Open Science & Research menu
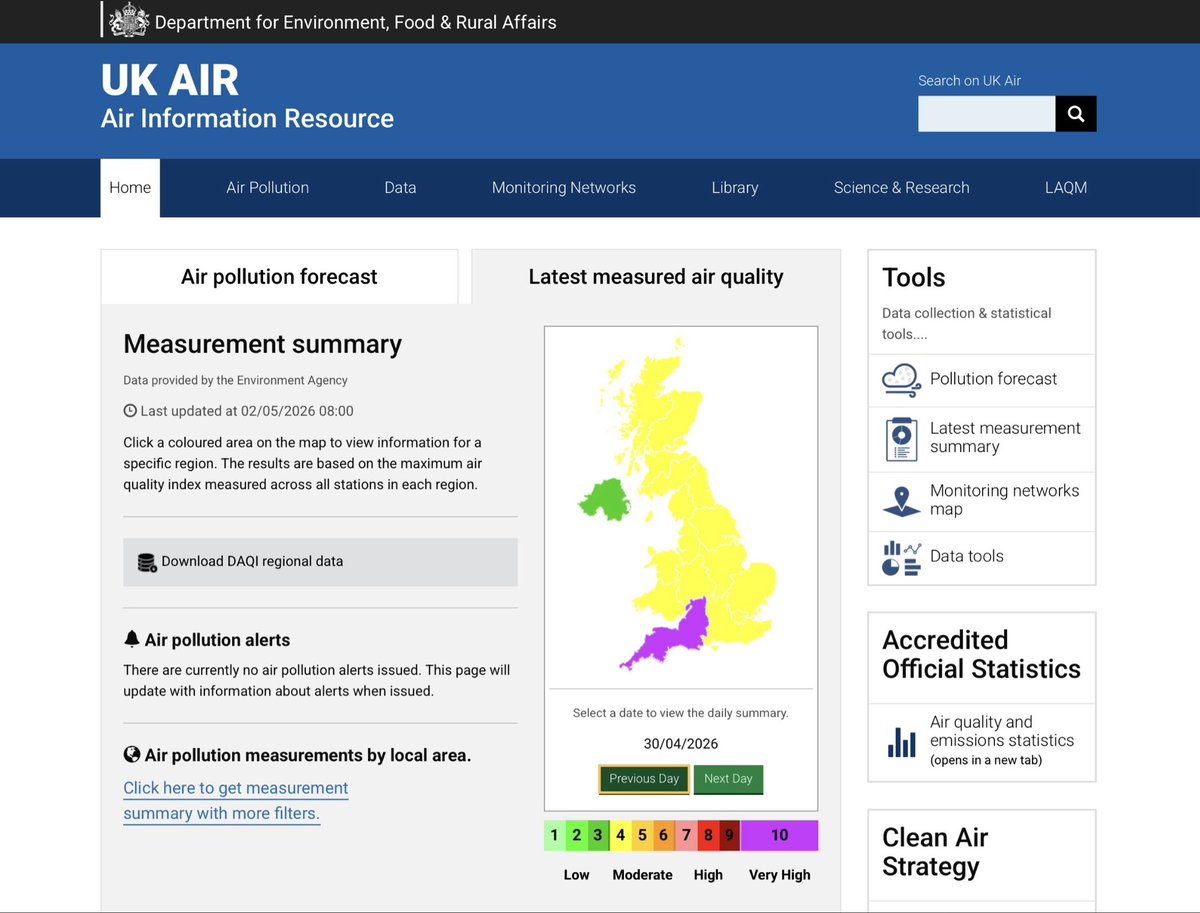The width and height of the screenshot is (1200, 913). click(x=901, y=187)
